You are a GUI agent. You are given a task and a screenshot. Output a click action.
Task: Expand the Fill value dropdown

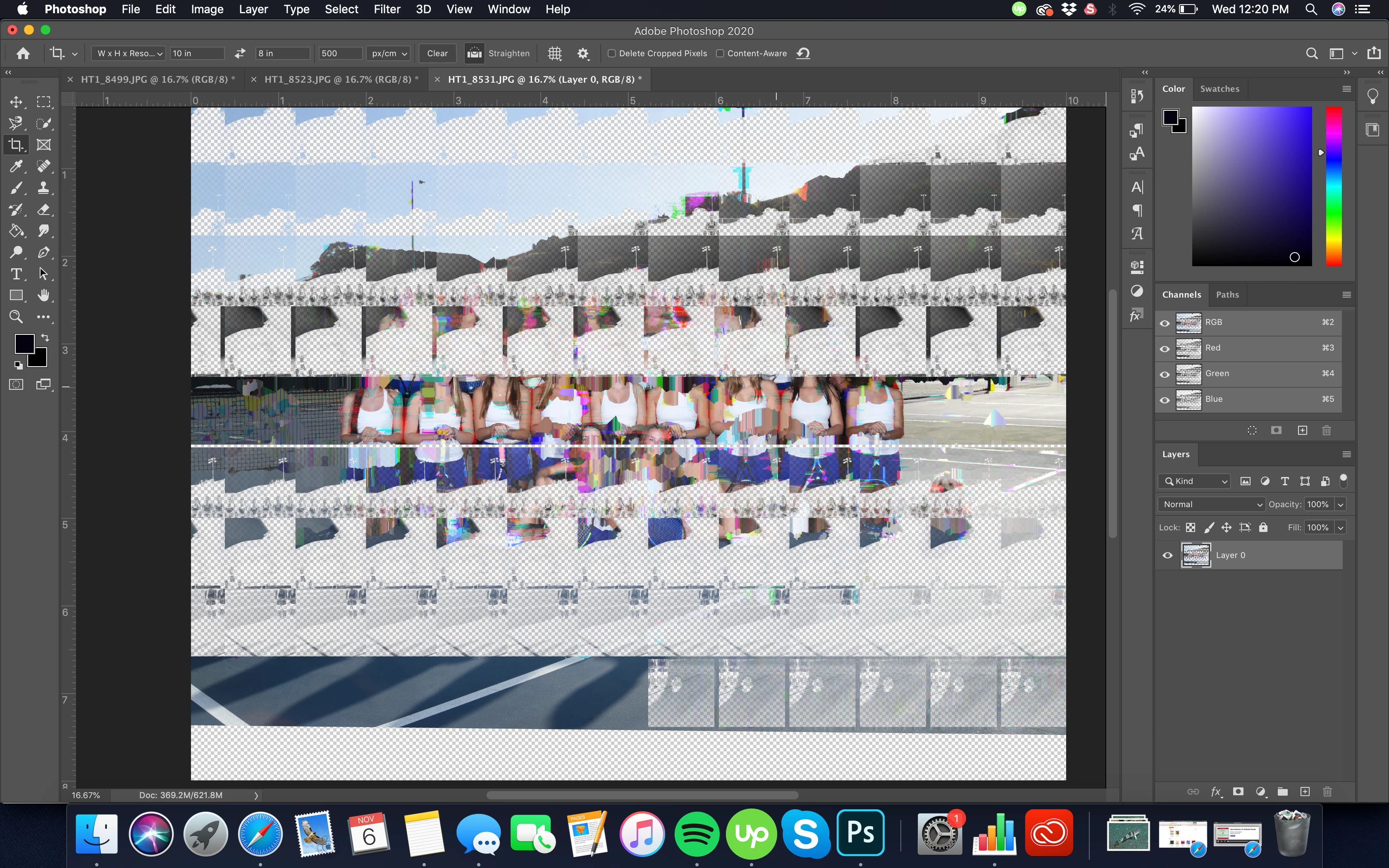(1341, 527)
